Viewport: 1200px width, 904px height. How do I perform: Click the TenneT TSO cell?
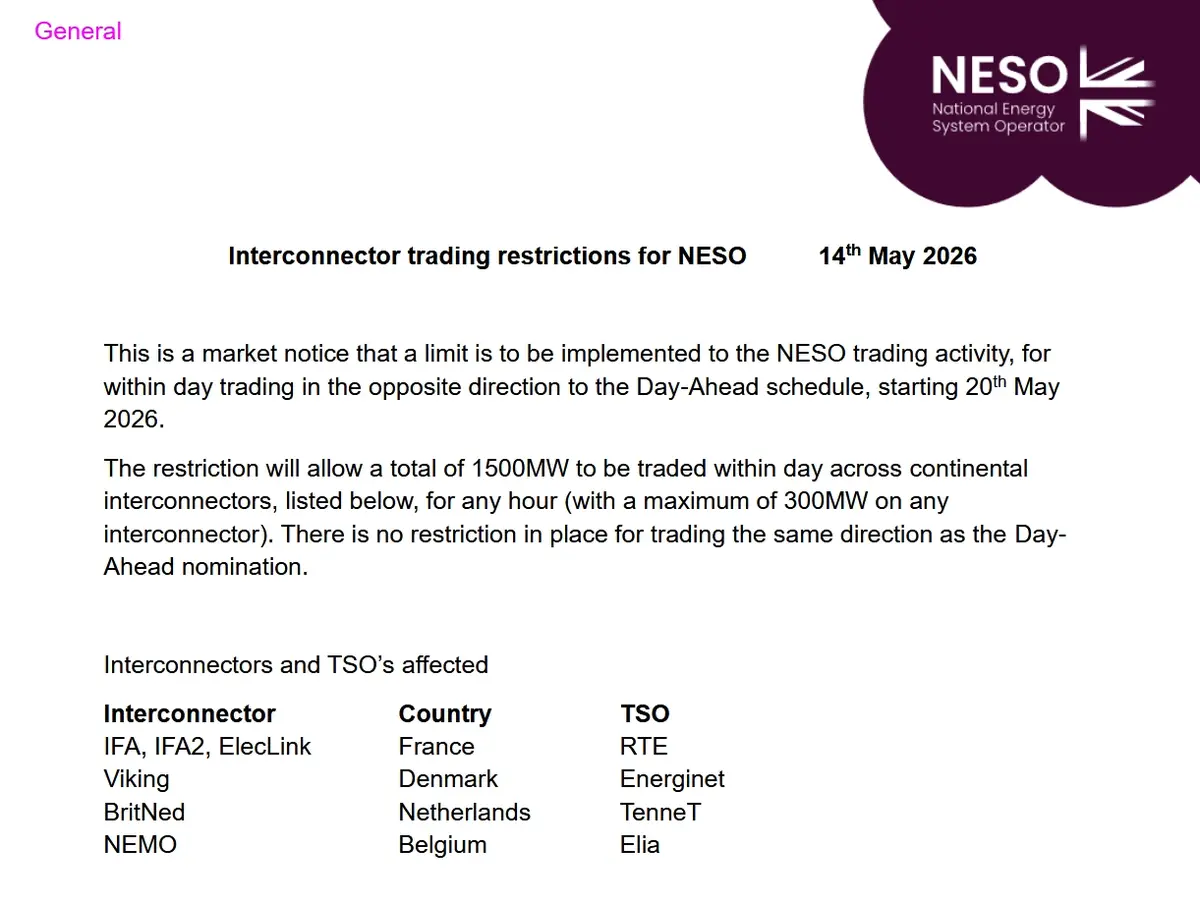pos(660,812)
